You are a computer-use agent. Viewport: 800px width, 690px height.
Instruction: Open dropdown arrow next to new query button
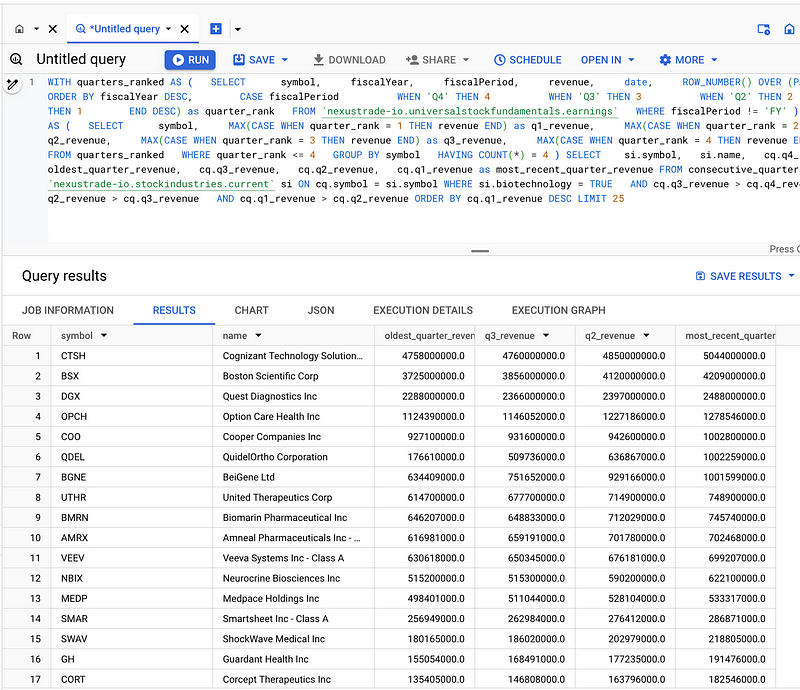(238, 29)
